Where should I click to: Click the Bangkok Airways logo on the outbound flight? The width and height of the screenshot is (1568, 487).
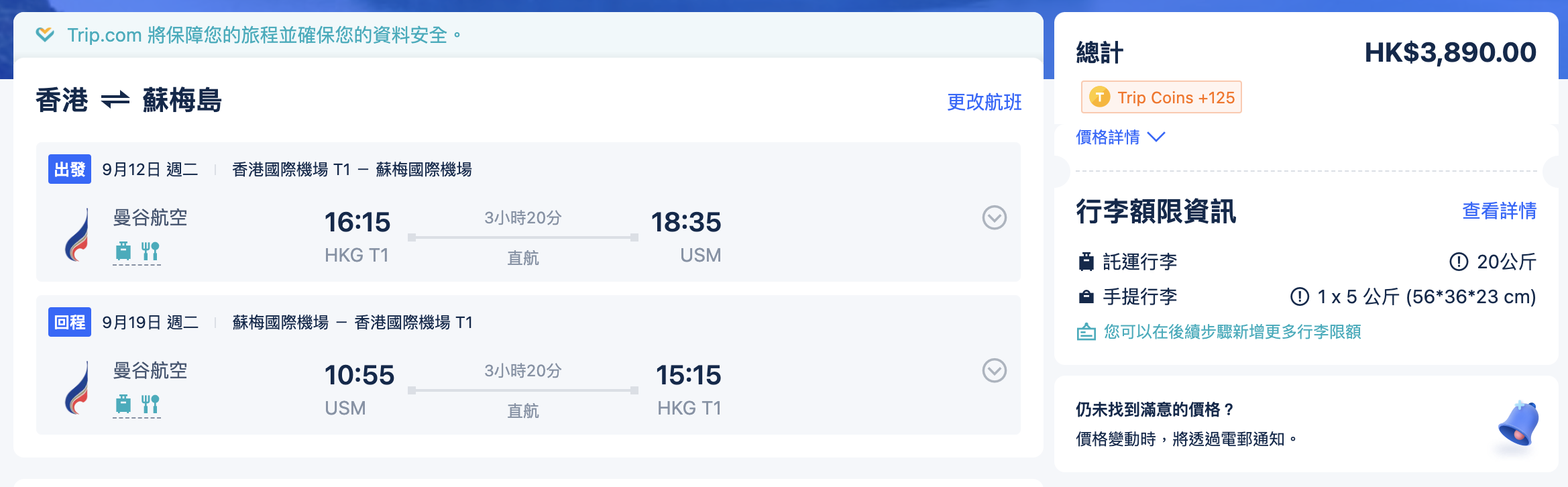click(78, 236)
